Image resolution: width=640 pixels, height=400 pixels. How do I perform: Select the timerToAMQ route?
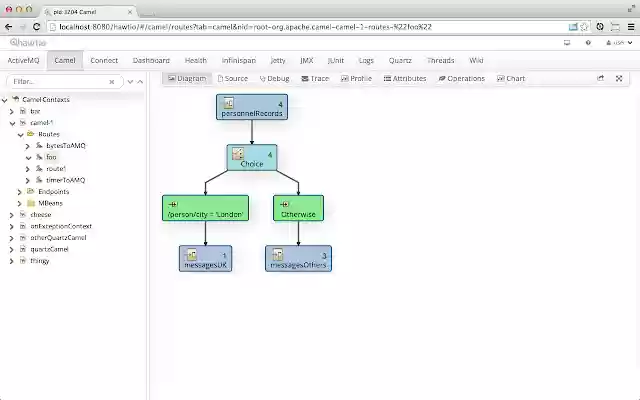coord(65,180)
